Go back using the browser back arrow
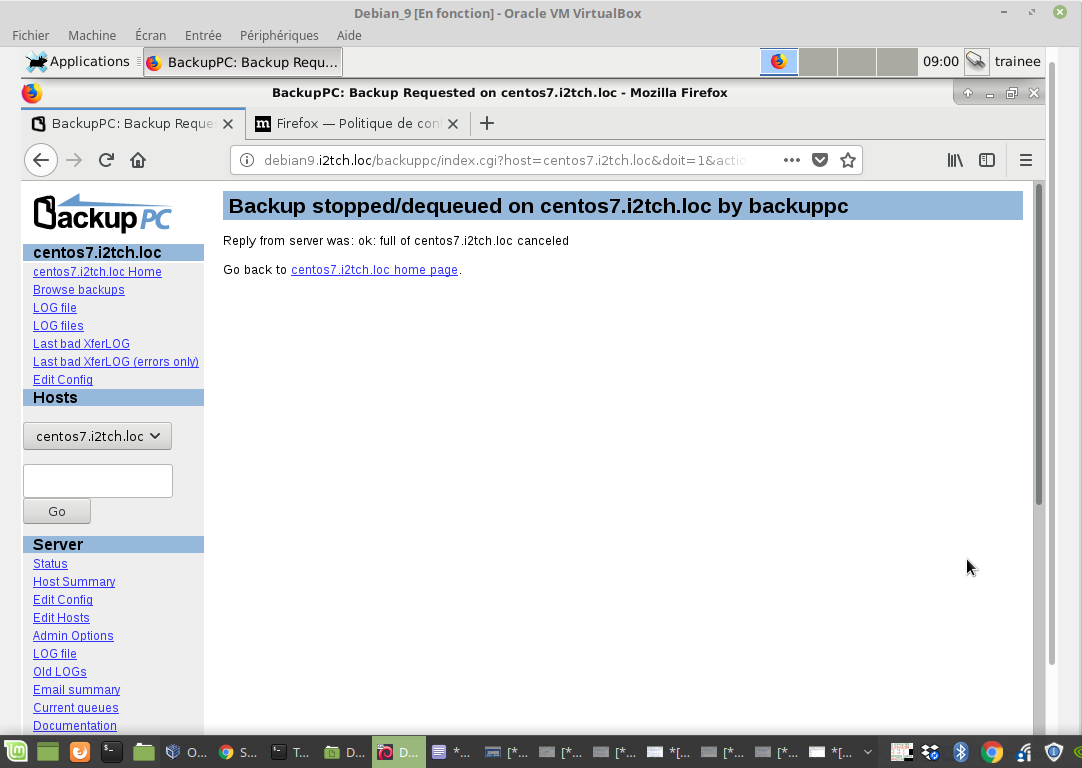Image resolution: width=1082 pixels, height=768 pixels. pyautogui.click(x=40, y=160)
